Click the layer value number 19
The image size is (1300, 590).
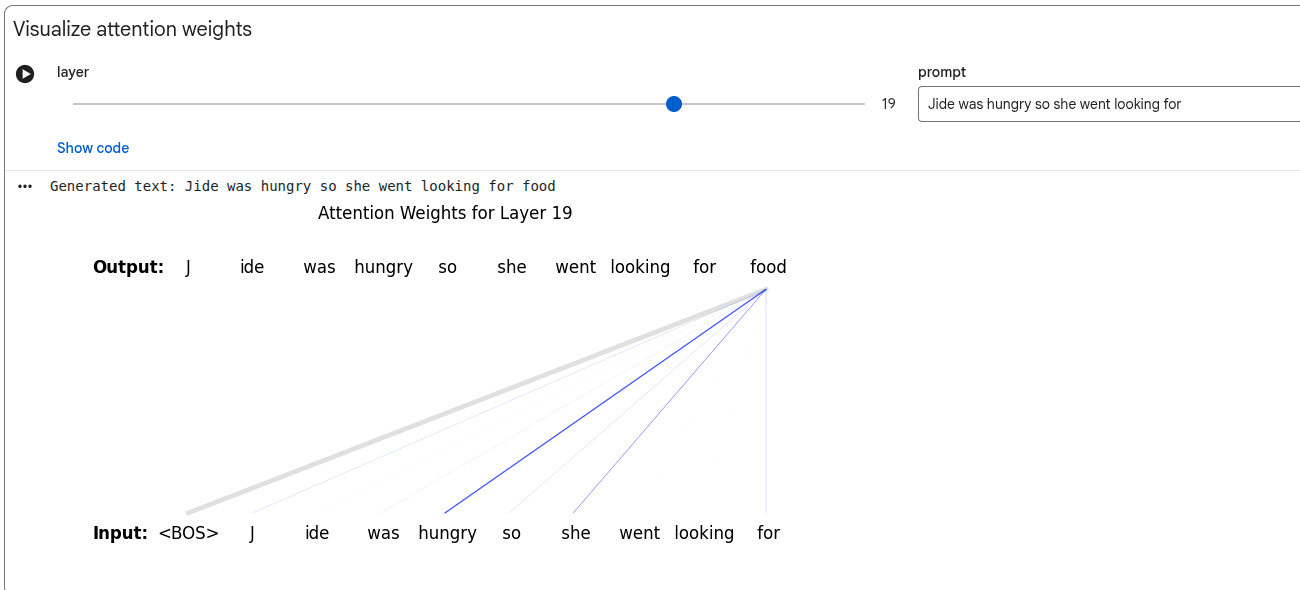[888, 104]
